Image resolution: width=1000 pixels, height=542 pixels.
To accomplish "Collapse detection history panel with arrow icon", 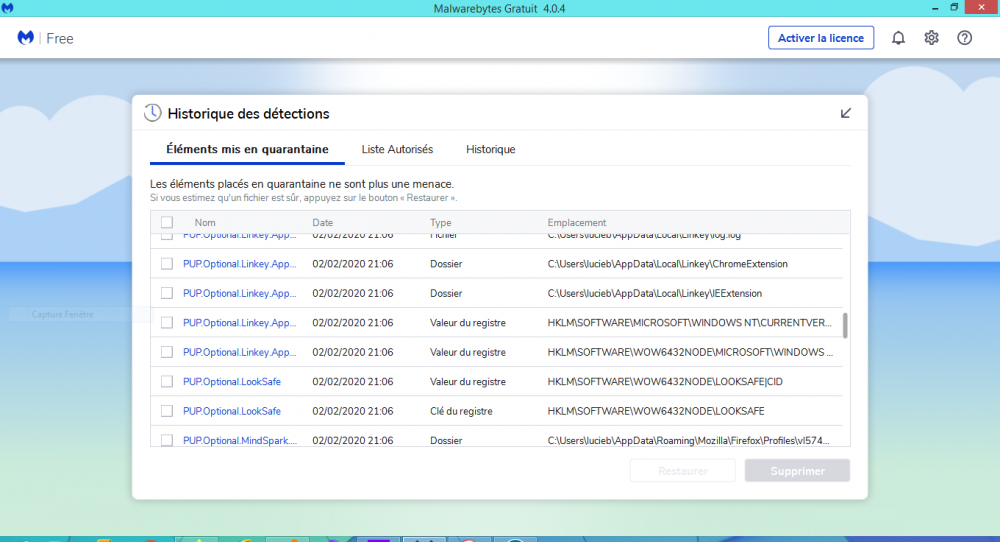I will (846, 113).
